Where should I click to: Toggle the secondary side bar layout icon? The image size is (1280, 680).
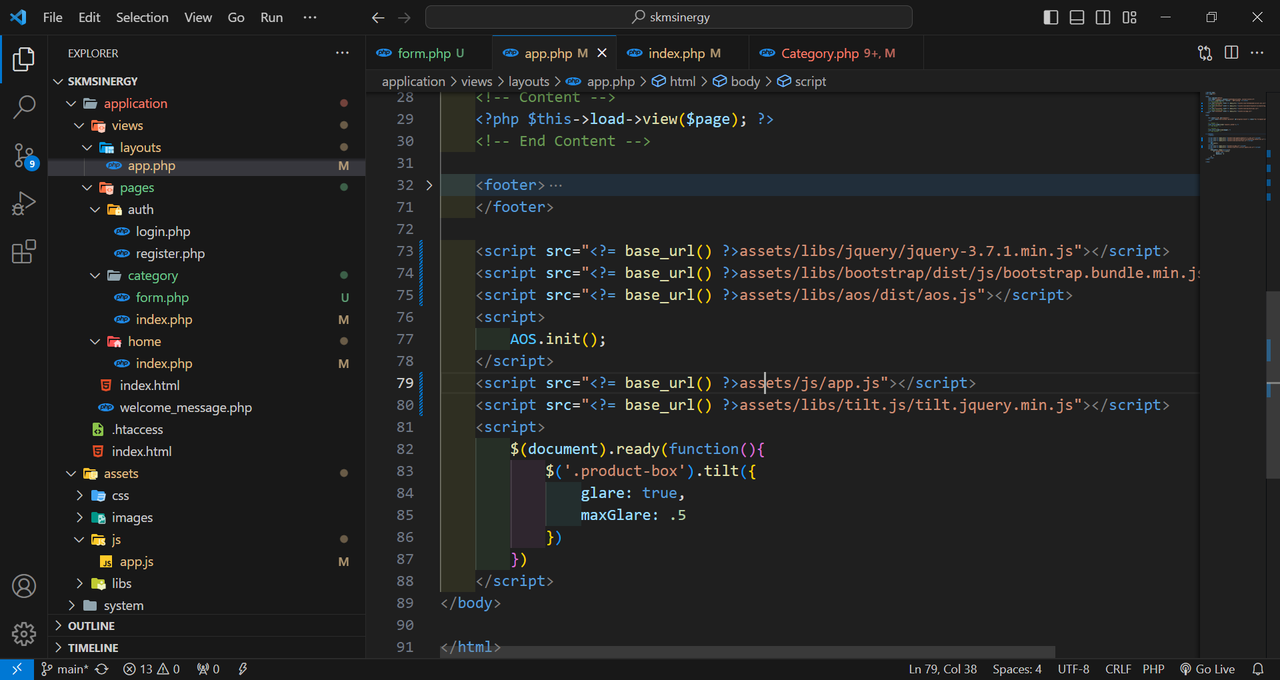pyautogui.click(x=1103, y=17)
